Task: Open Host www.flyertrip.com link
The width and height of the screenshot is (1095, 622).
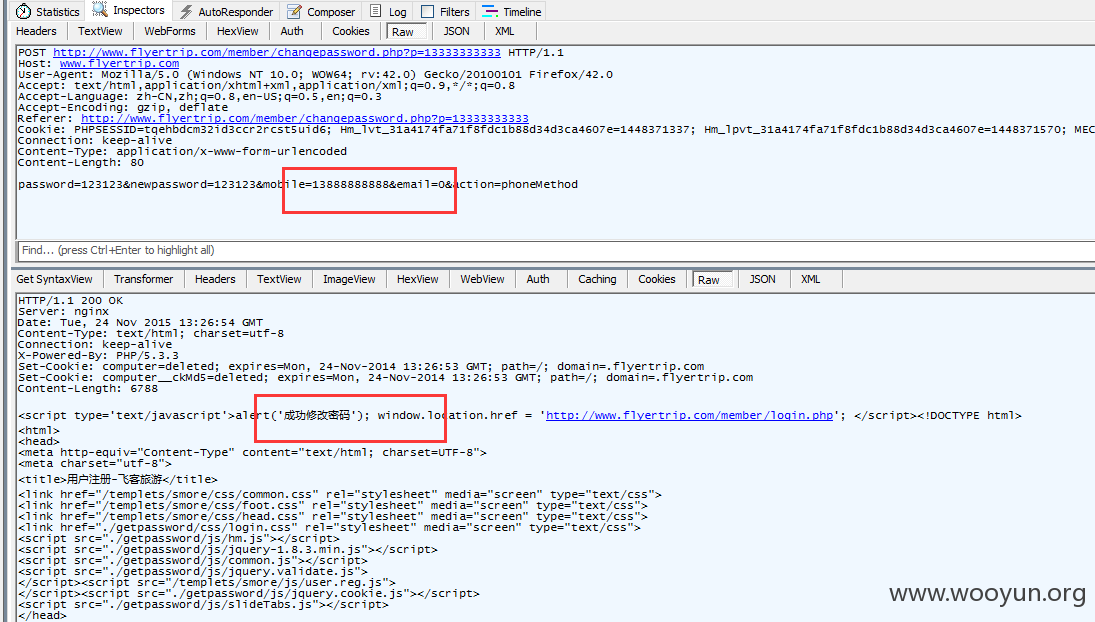Action: [x=119, y=64]
